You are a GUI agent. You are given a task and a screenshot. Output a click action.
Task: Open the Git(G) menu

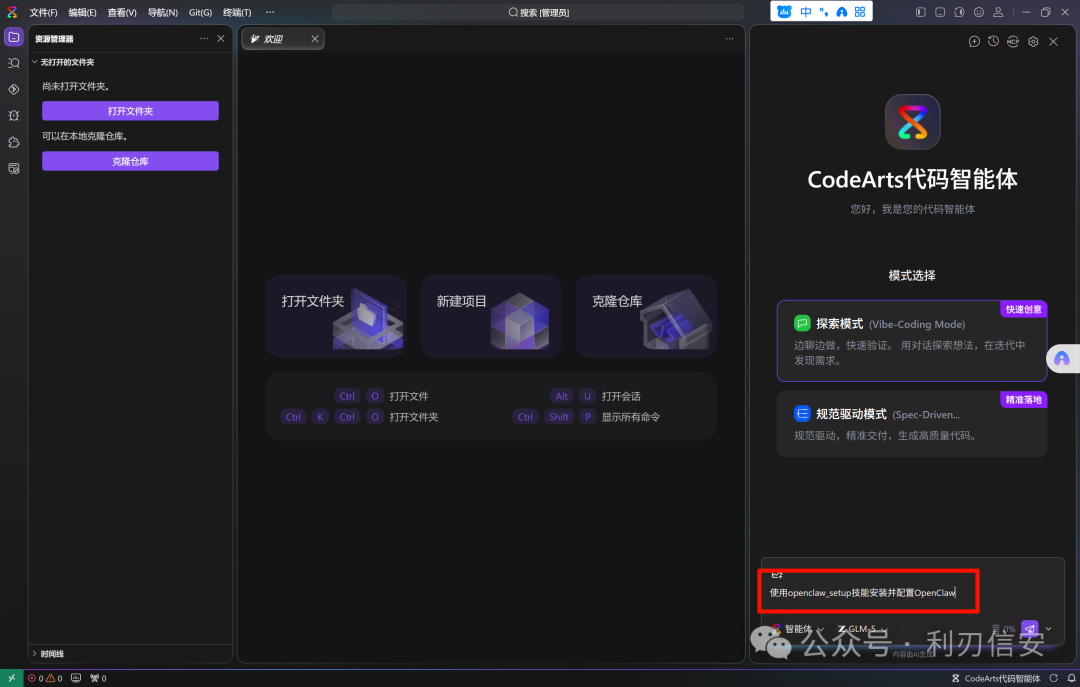point(200,12)
